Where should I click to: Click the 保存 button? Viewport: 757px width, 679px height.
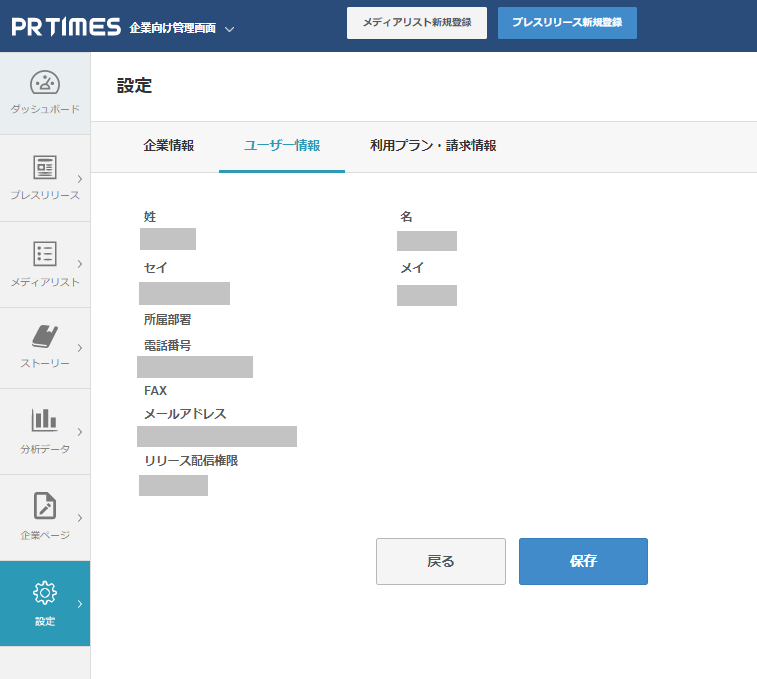pos(583,561)
